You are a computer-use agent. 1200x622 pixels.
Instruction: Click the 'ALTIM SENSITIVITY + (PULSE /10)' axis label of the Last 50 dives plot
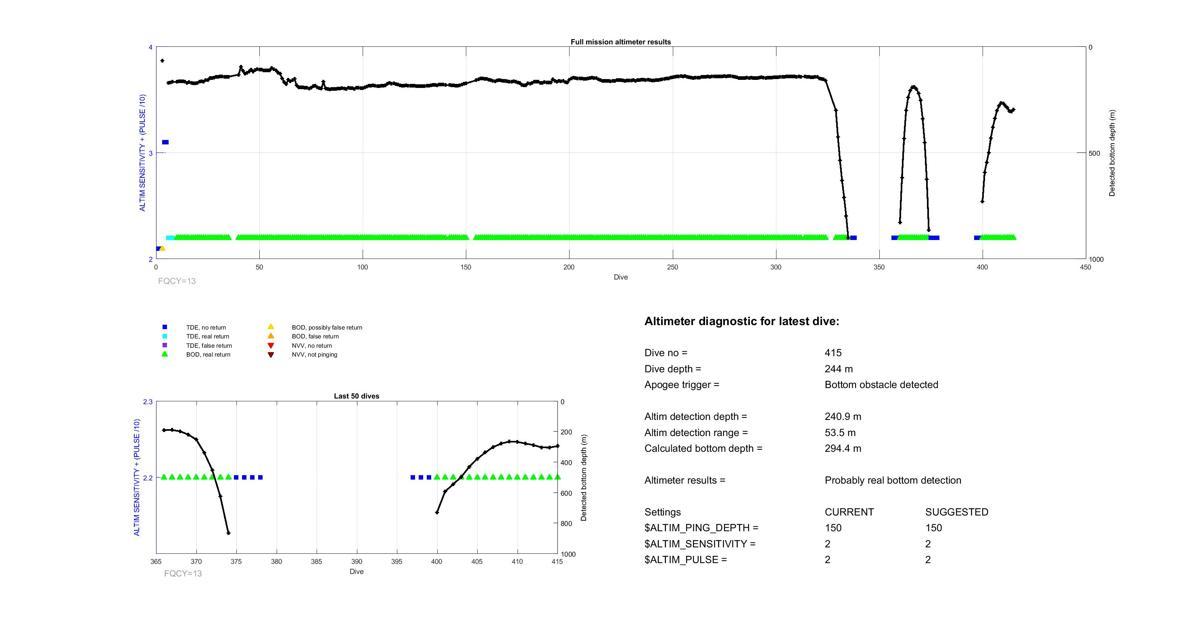pyautogui.click(x=137, y=478)
